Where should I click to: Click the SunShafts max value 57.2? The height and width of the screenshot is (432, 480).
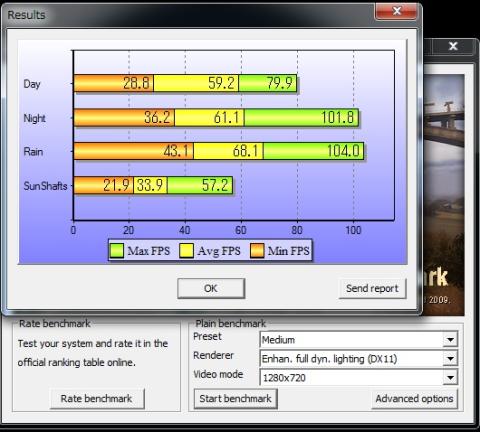coord(215,185)
